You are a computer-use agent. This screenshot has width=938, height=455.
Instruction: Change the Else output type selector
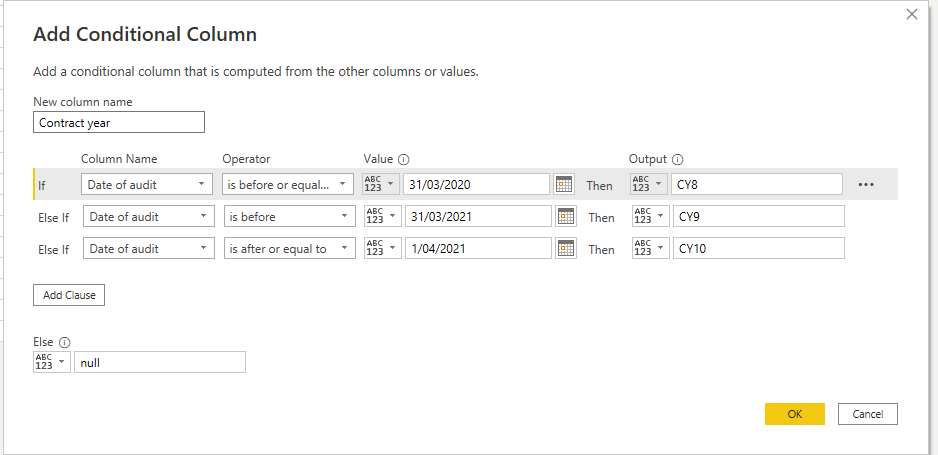[52, 362]
